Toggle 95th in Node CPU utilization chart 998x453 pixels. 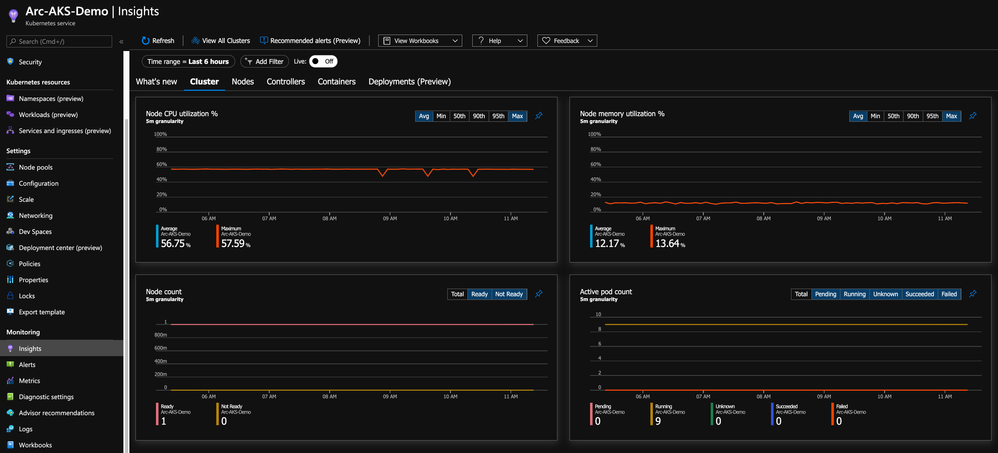pos(498,116)
